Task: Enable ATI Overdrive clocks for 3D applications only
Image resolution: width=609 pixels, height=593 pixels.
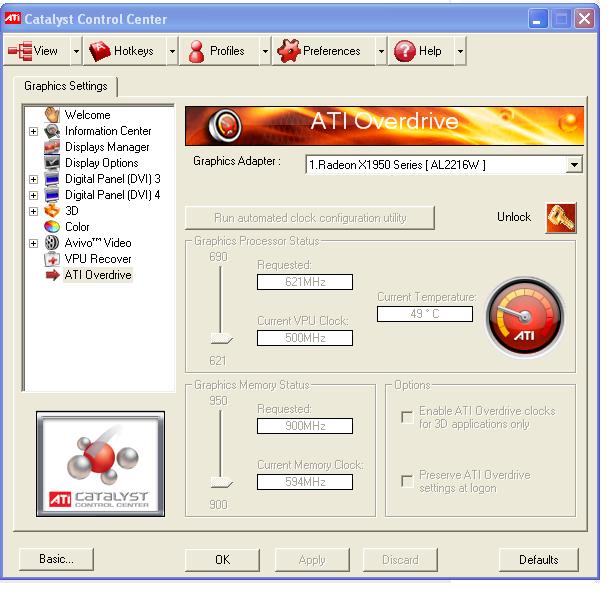Action: point(407,417)
